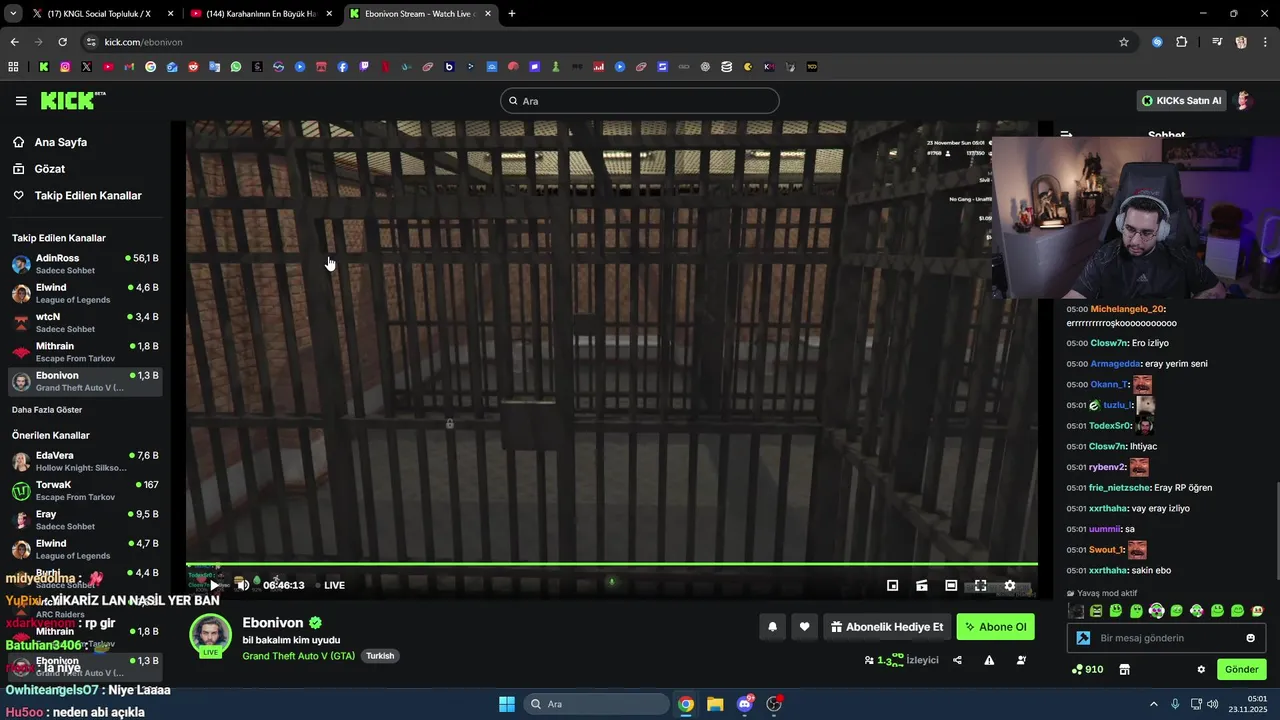Open the browser extensions puzzle icon
The image size is (1280, 720).
(1181, 42)
